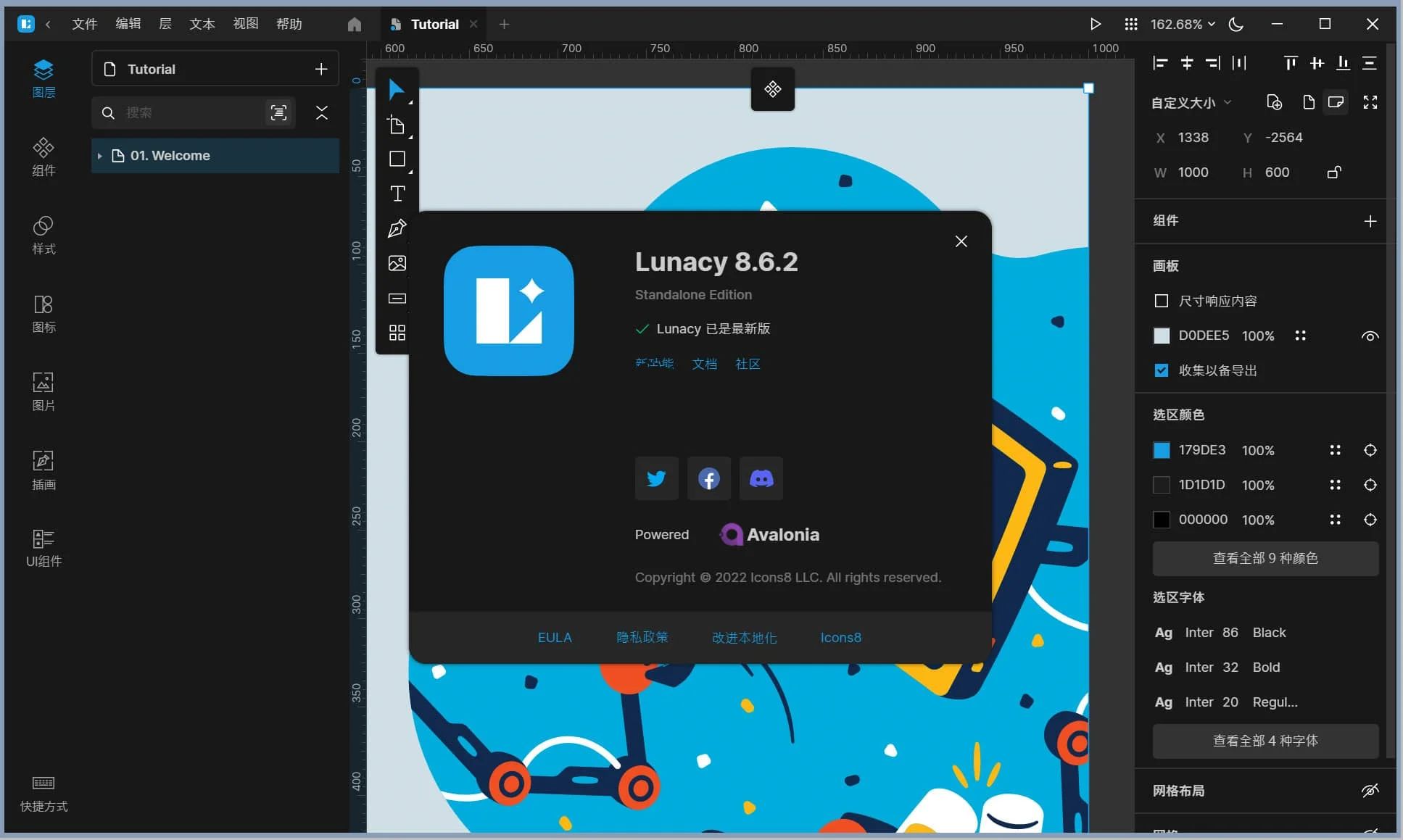Open the apps grid menu
The image size is (1403, 840).
(x=1130, y=25)
